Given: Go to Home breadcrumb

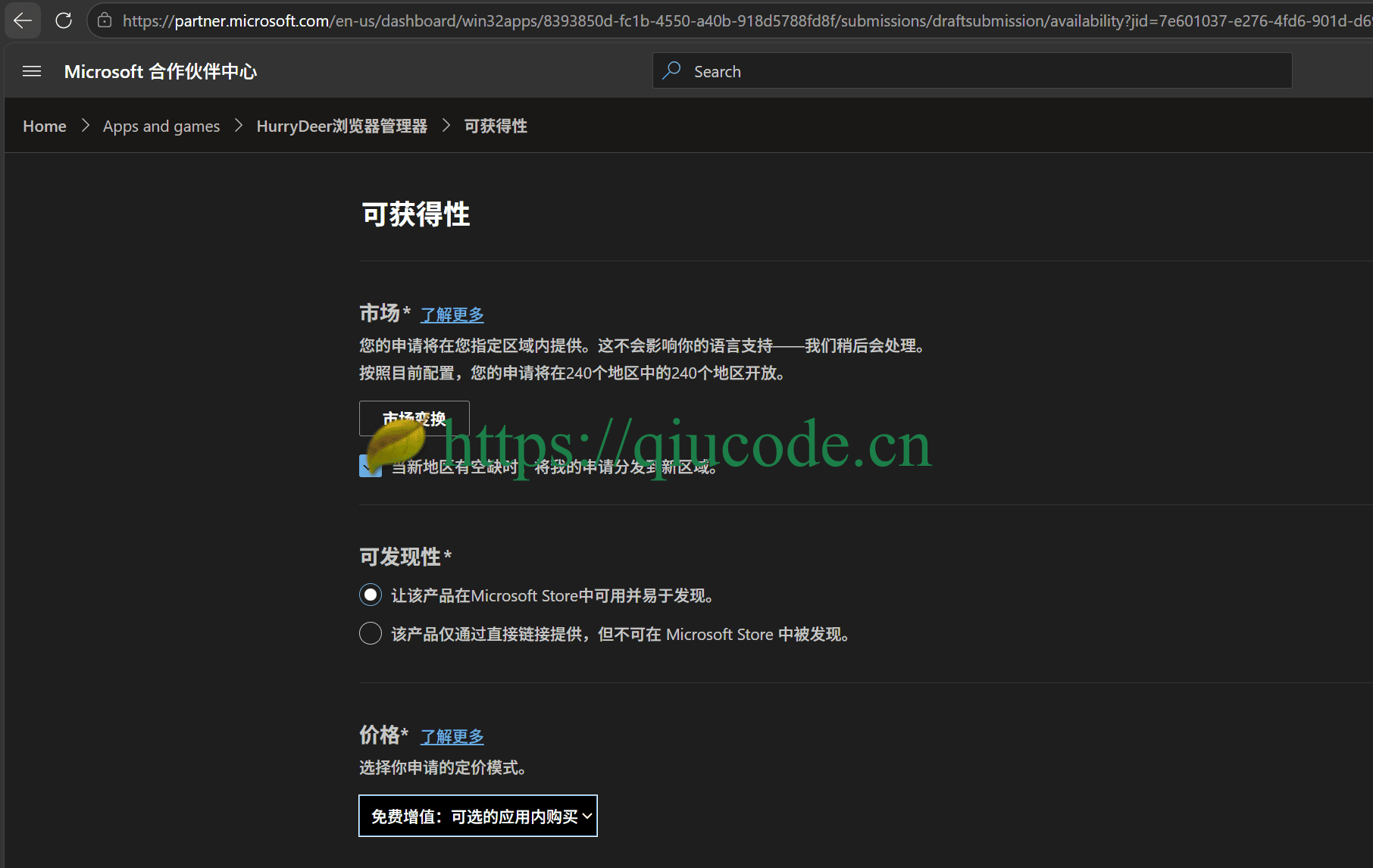Looking at the screenshot, I should click(45, 126).
